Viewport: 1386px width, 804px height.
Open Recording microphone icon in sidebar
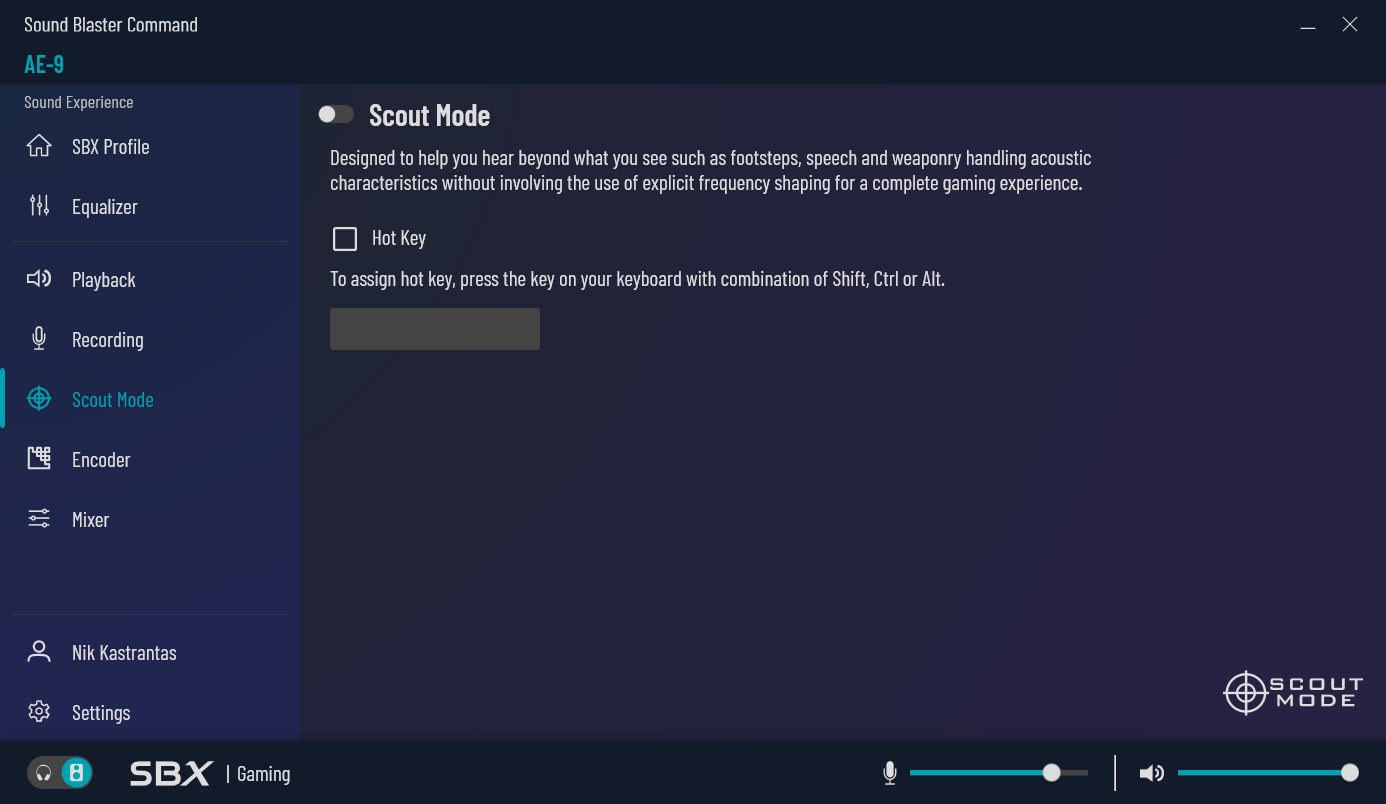[39, 339]
